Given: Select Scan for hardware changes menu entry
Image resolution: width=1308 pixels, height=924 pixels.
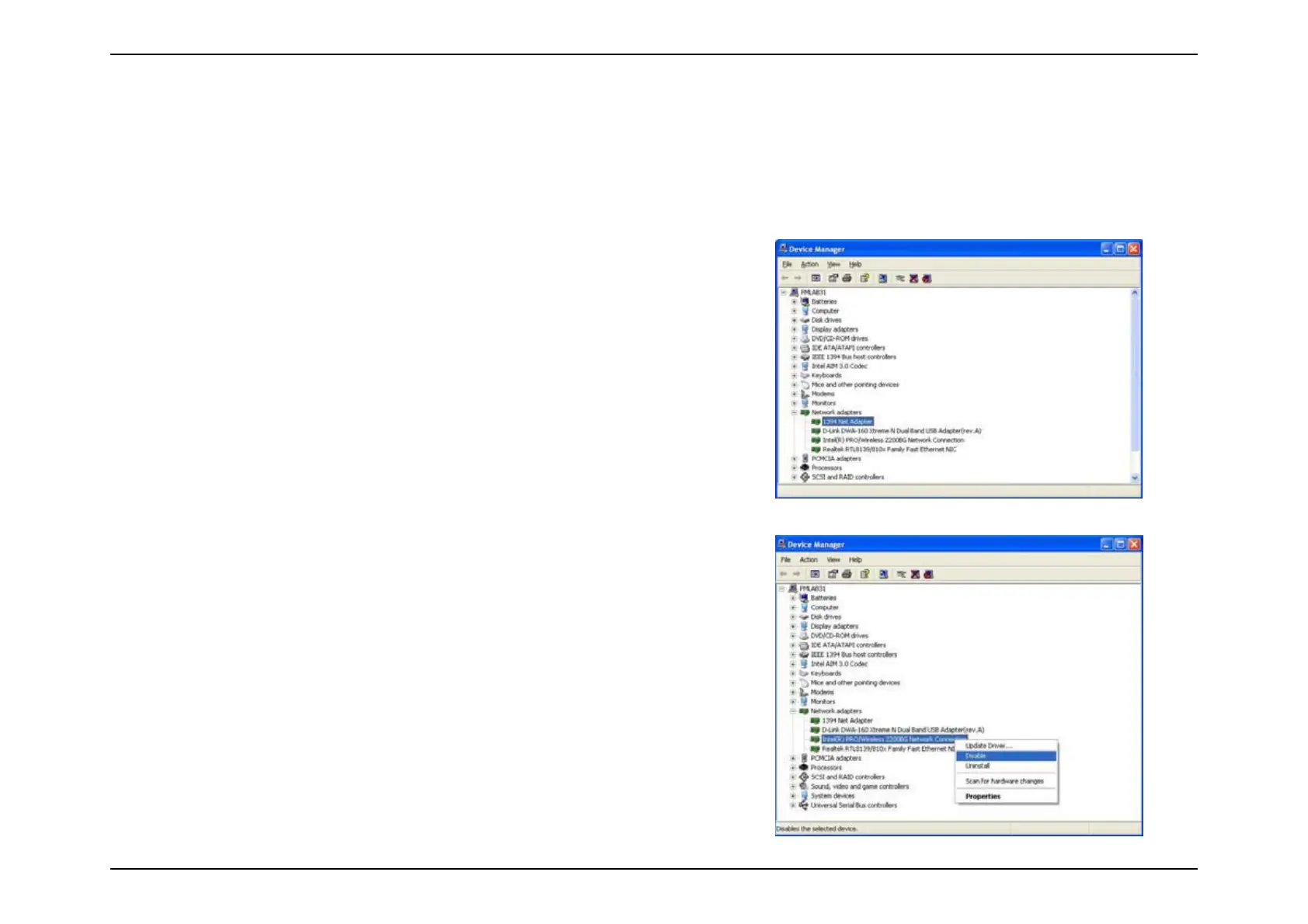Looking at the screenshot, I should tap(1006, 781).
